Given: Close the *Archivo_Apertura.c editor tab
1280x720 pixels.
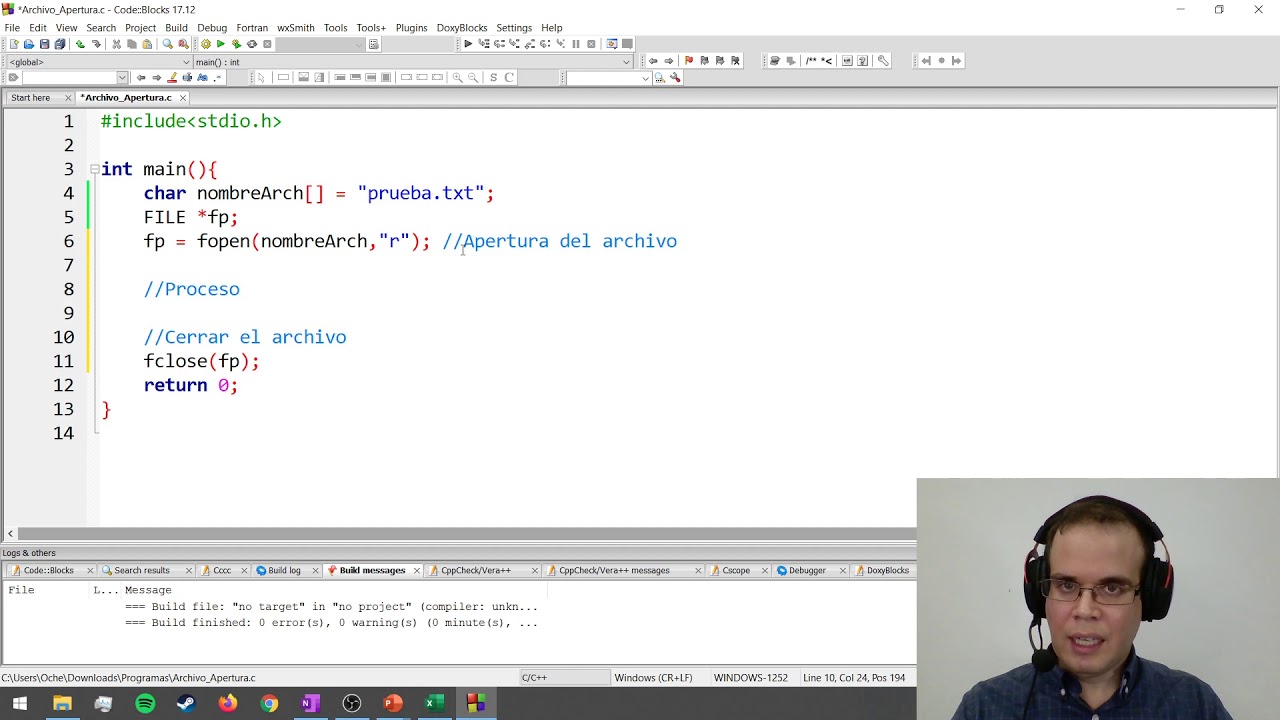Looking at the screenshot, I should (x=183, y=98).
